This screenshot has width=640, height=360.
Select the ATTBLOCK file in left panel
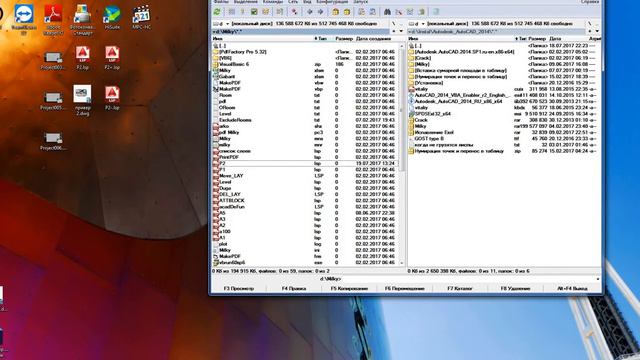[x=305, y=201]
